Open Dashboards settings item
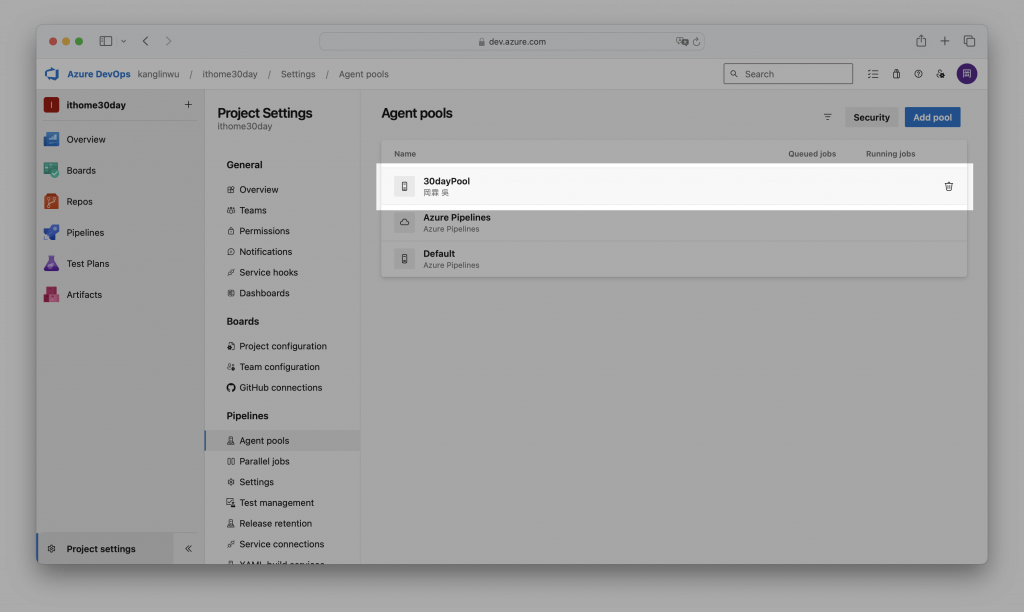 (264, 293)
